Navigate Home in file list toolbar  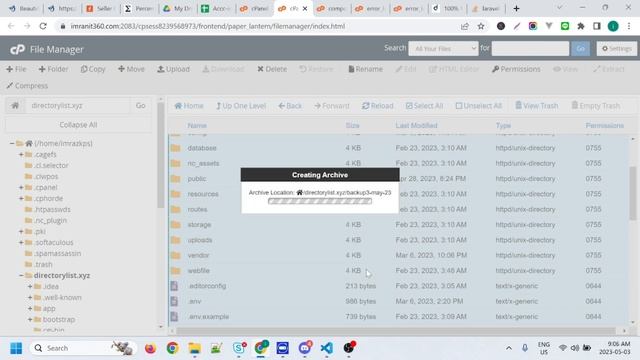[x=189, y=106]
